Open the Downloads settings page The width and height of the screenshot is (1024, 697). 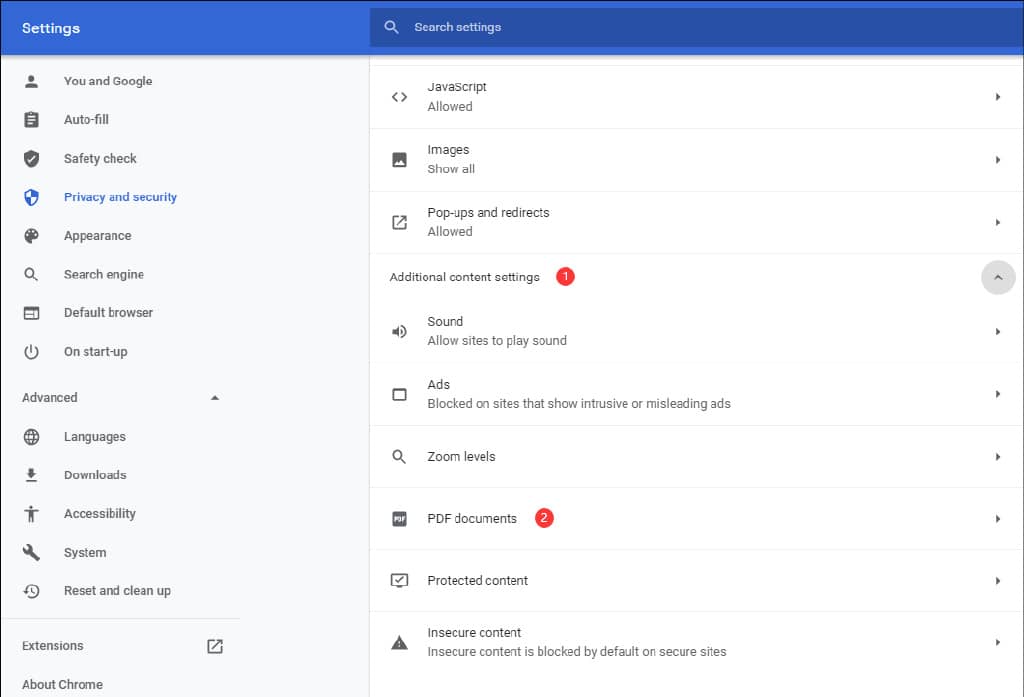[97, 474]
